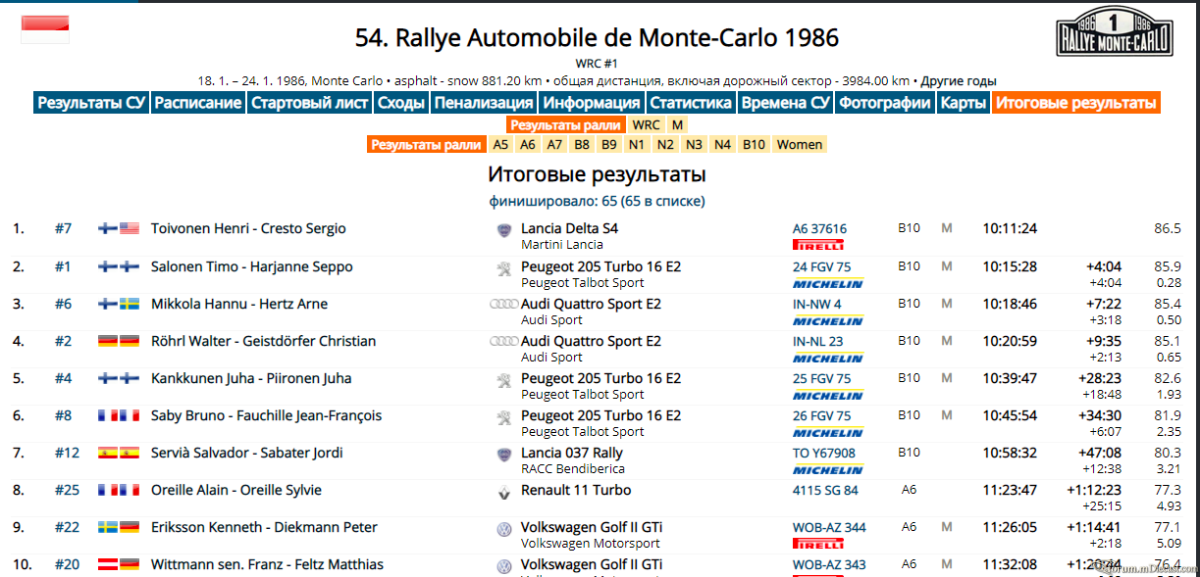Click the Renault logo in Oreille's row
This screenshot has height=577, width=1200.
(504, 492)
